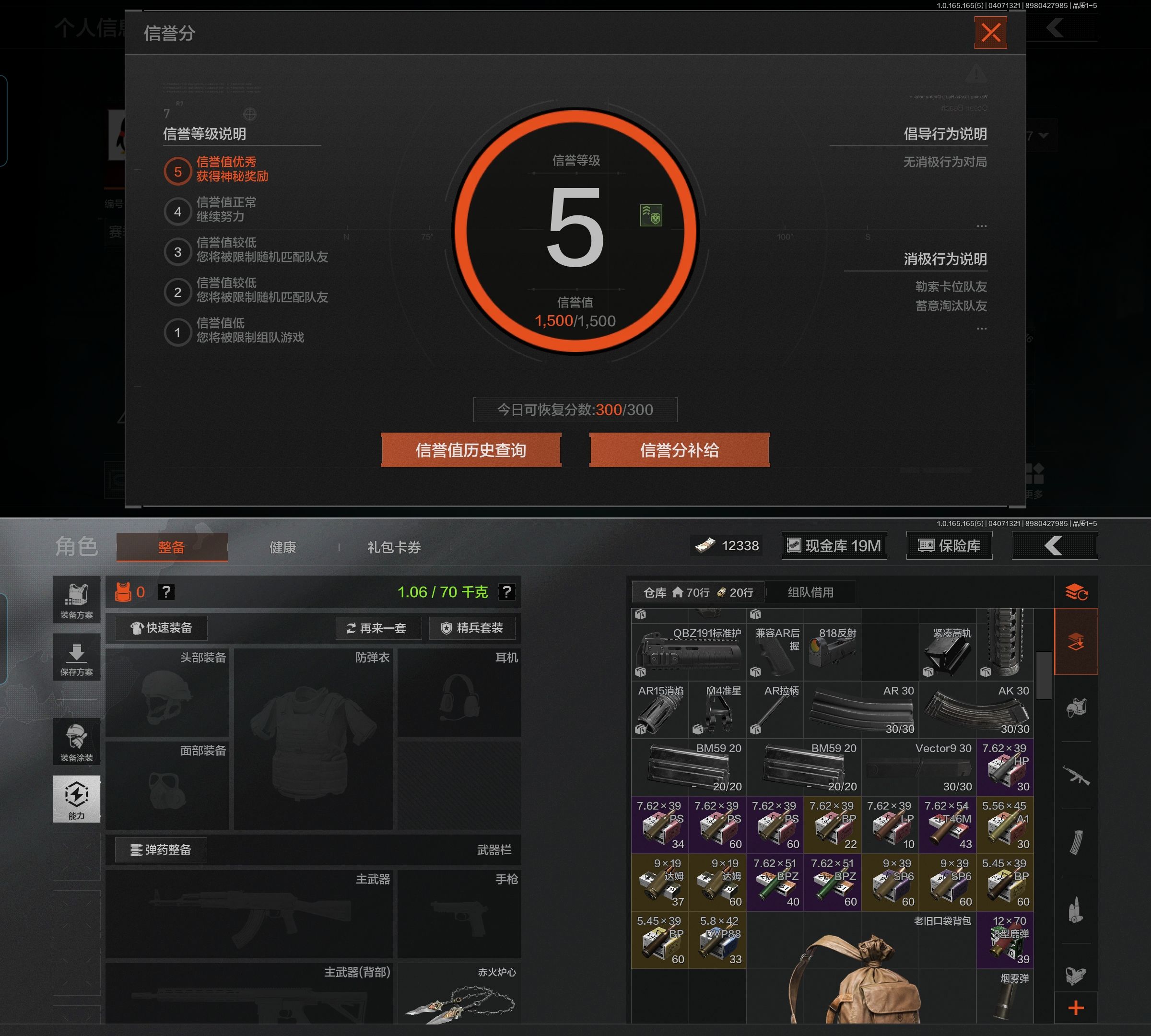Open the 能力 ability panel icon

(x=76, y=798)
